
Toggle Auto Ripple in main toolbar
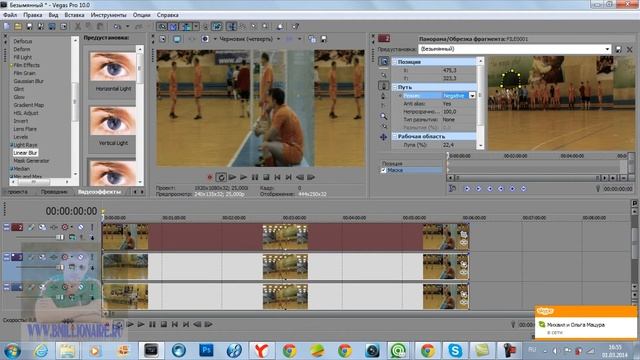click(186, 27)
